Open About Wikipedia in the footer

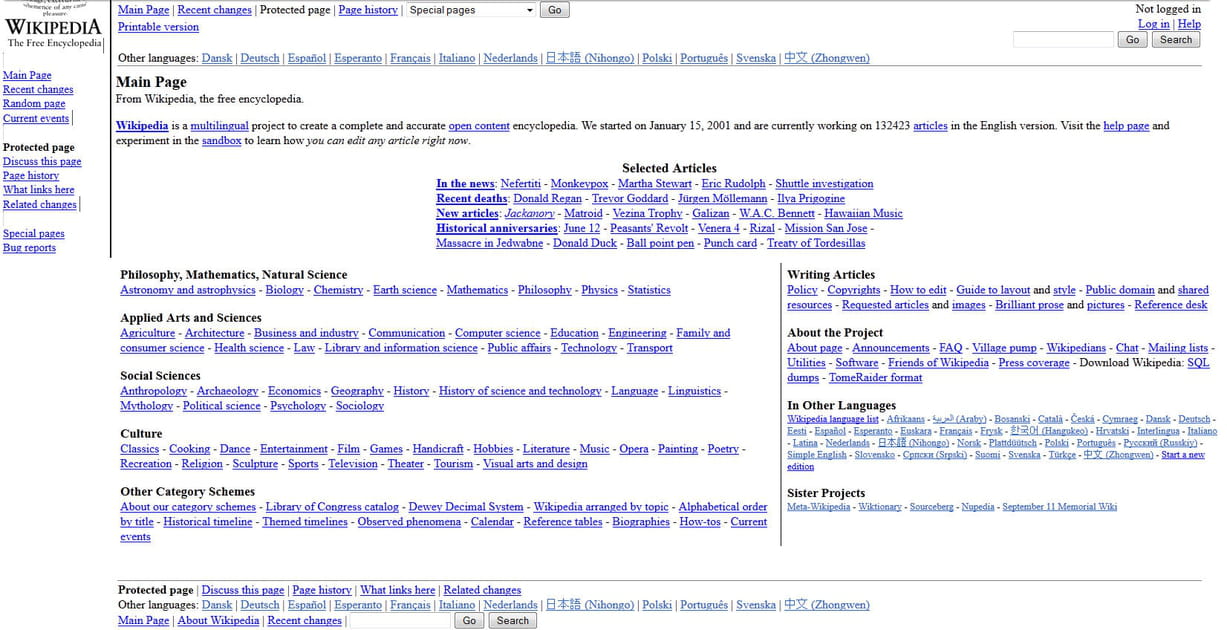coord(218,621)
